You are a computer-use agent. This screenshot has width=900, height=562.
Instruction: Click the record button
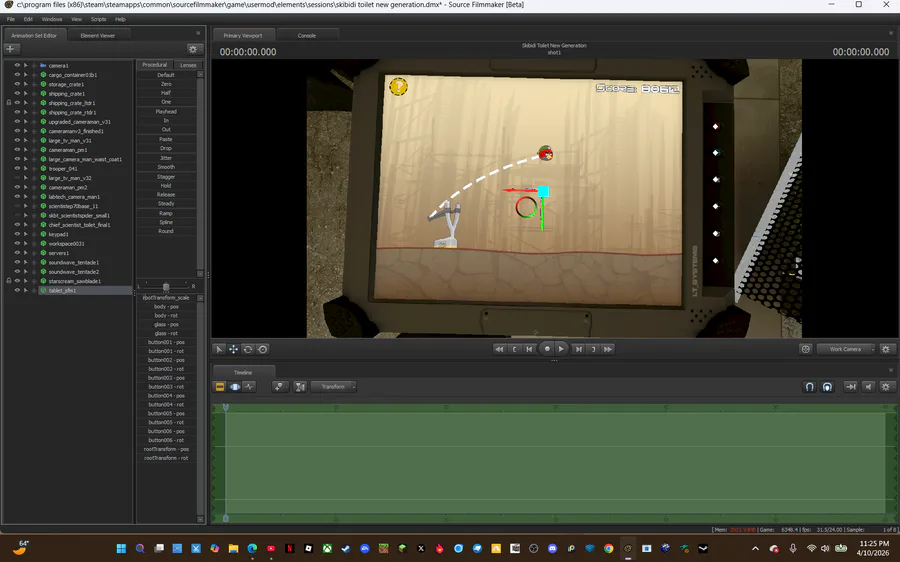click(x=547, y=348)
